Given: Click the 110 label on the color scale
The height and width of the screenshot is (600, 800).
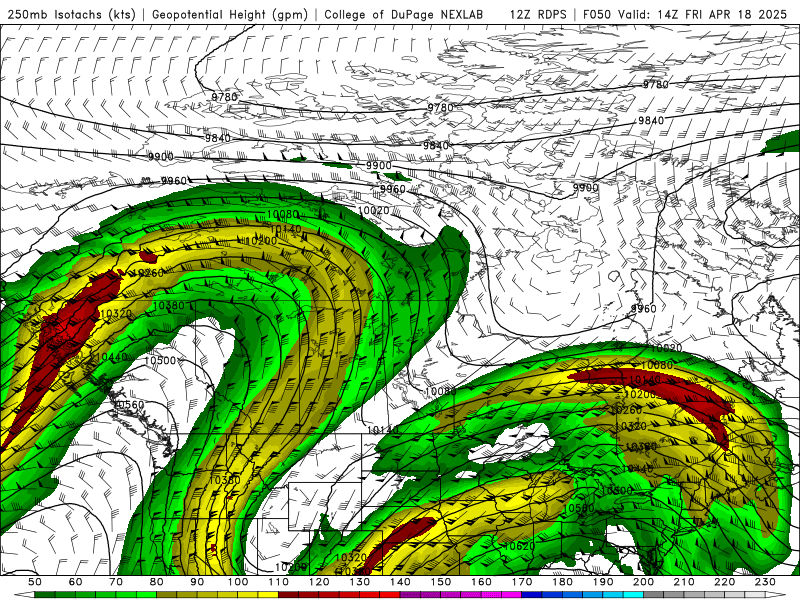Looking at the screenshot, I should tap(278, 582).
